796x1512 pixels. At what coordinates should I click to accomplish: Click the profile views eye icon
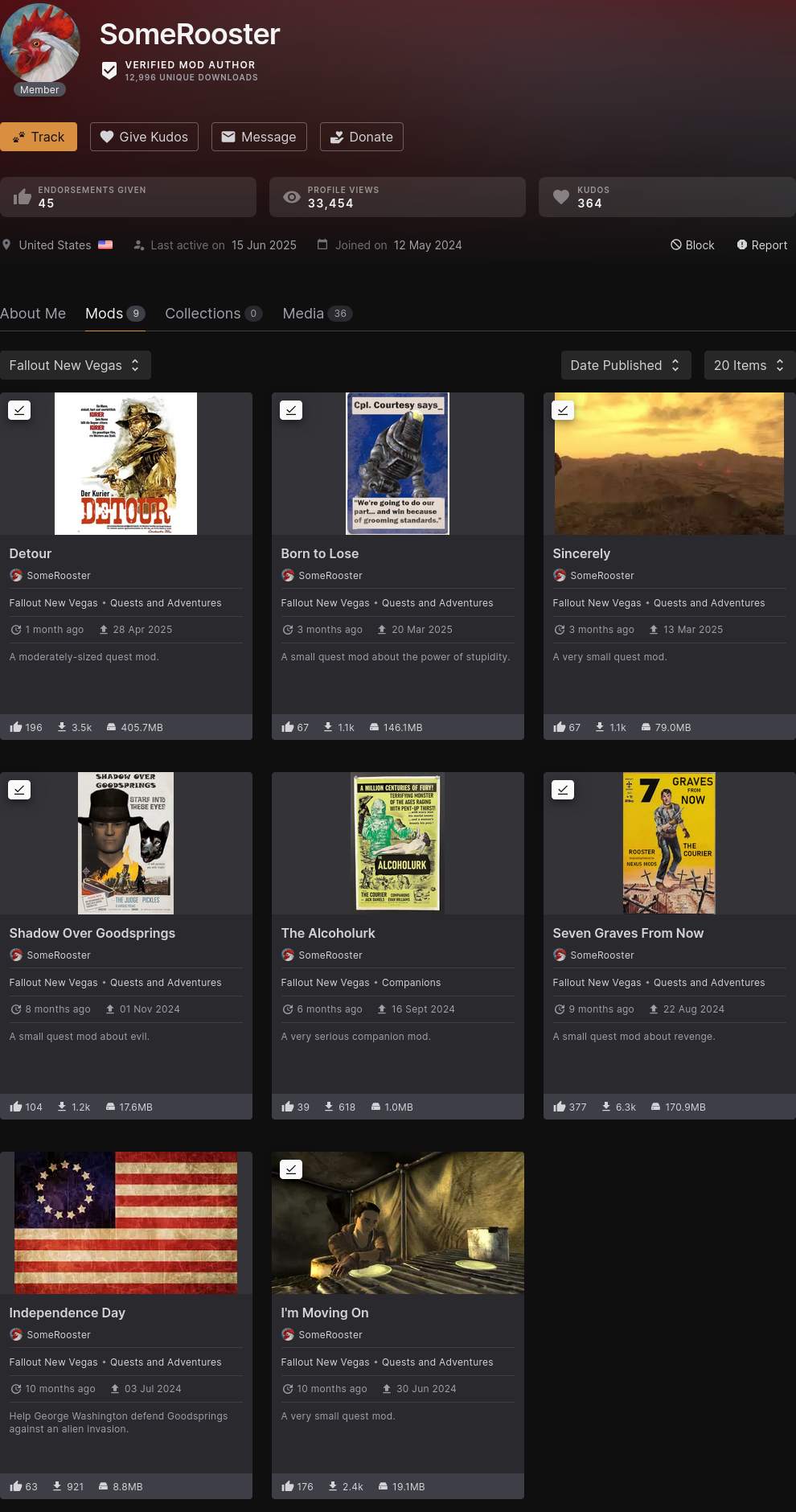pos(292,197)
